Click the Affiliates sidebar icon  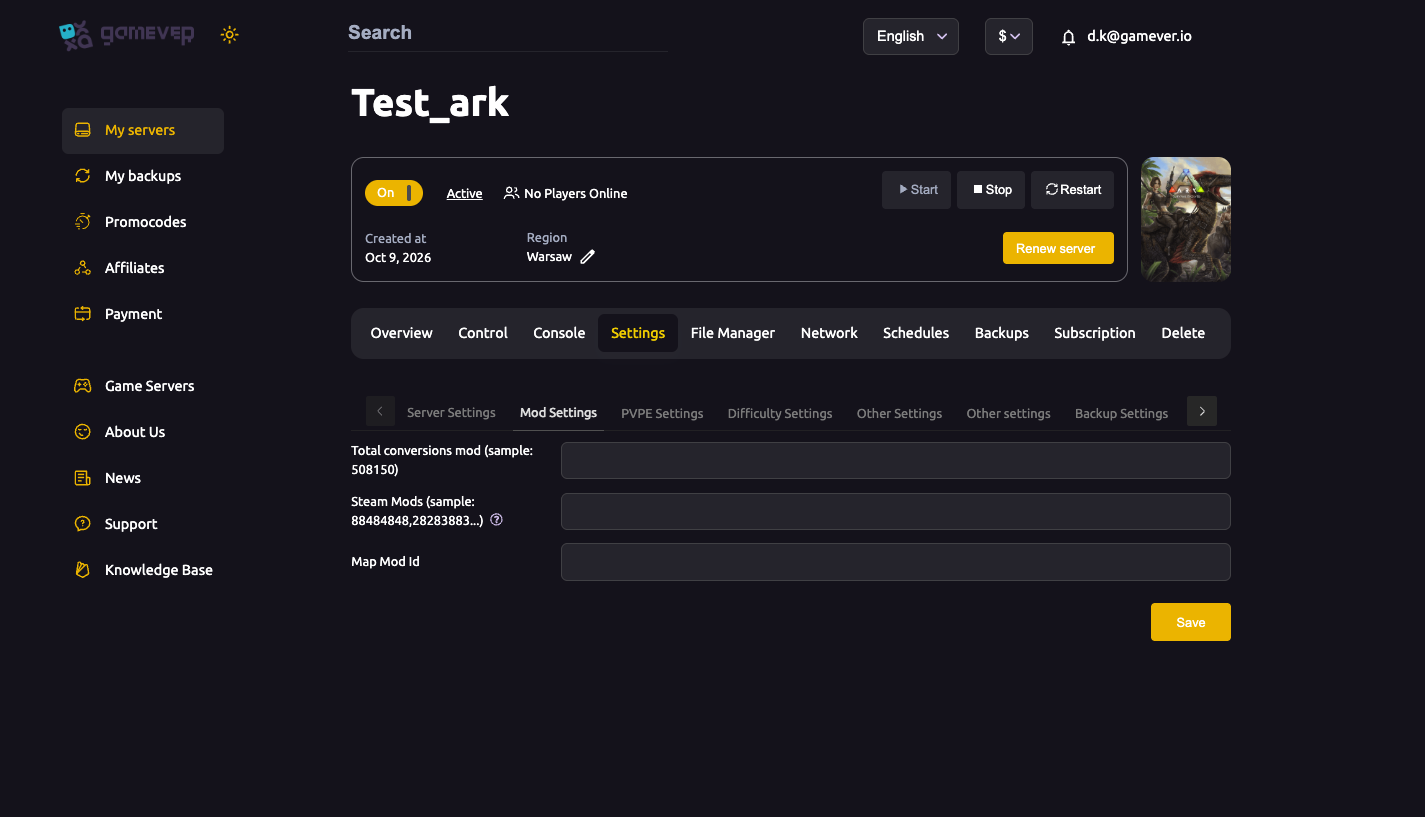[x=83, y=268]
